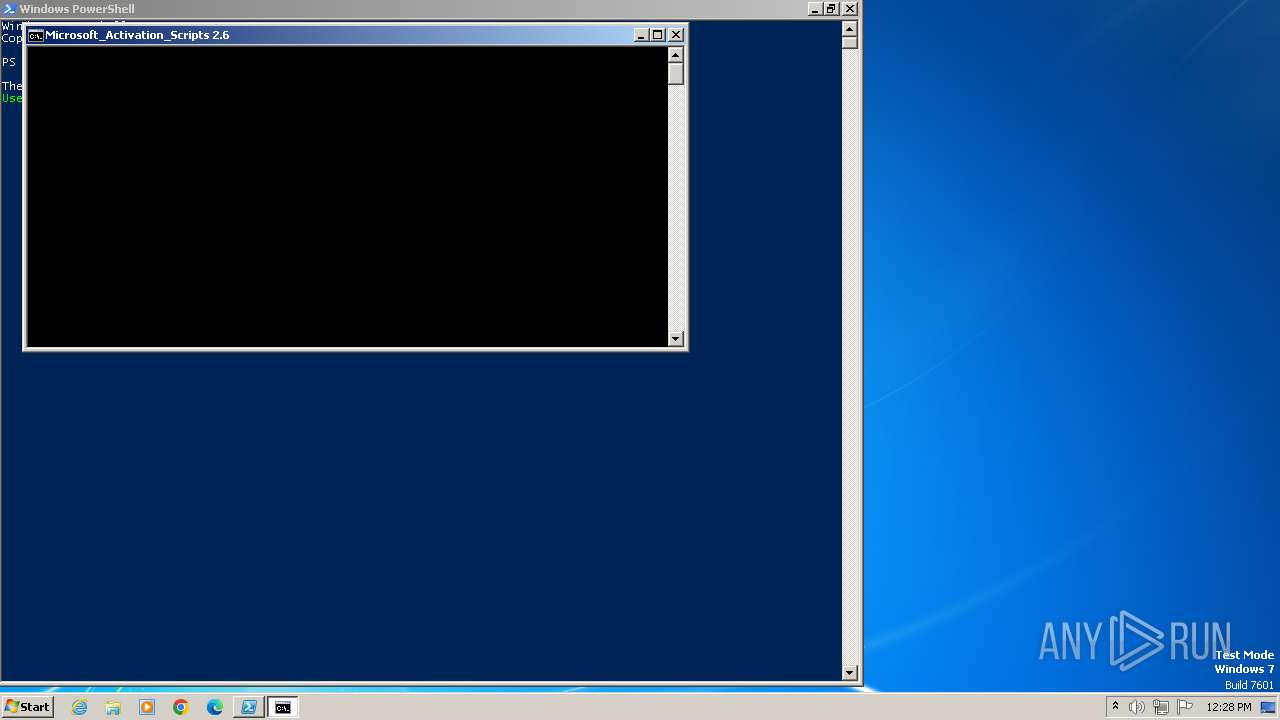Close the Windows PowerShell window
Viewport: 1280px width, 720px height.
click(x=850, y=9)
